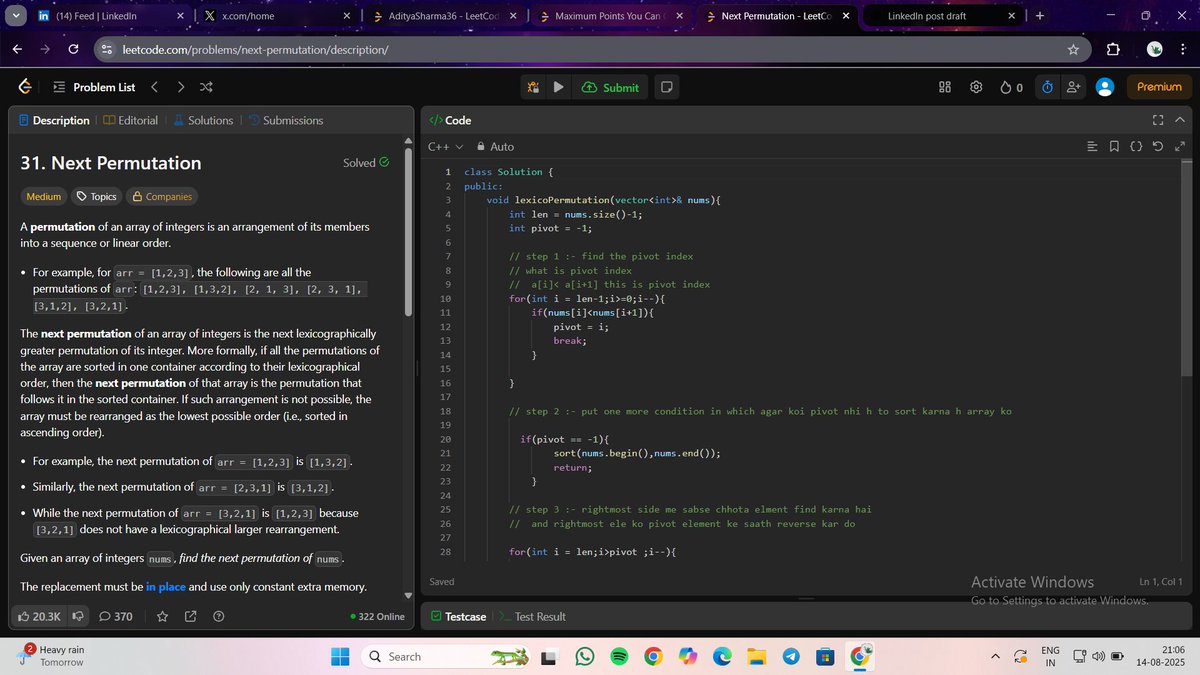Viewport: 1200px width, 675px height.
Task: Open a new browser tab
Action: point(1040,16)
